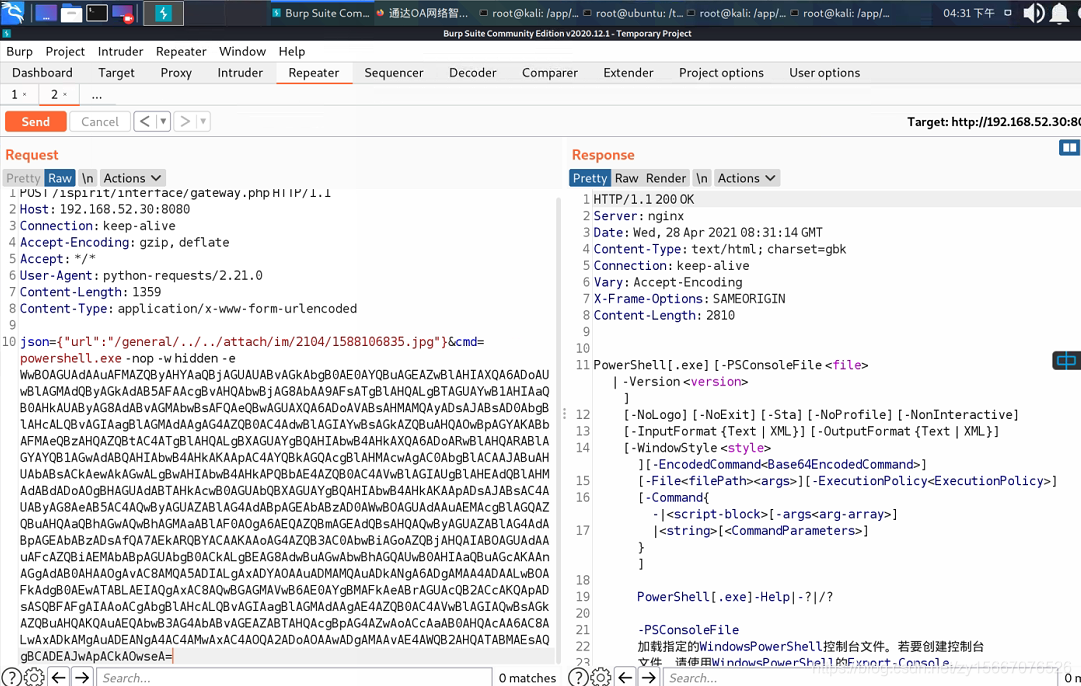1081x686 pixels.
Task: Go to next match in request search
Action: pos(82,677)
